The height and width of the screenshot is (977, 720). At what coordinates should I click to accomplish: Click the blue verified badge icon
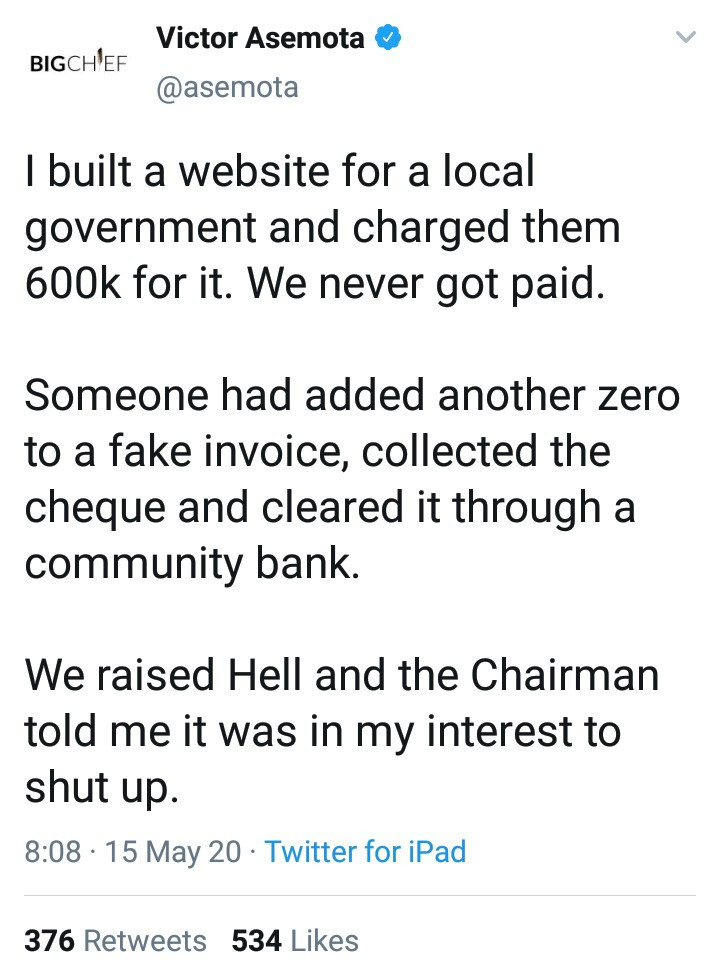(387, 38)
